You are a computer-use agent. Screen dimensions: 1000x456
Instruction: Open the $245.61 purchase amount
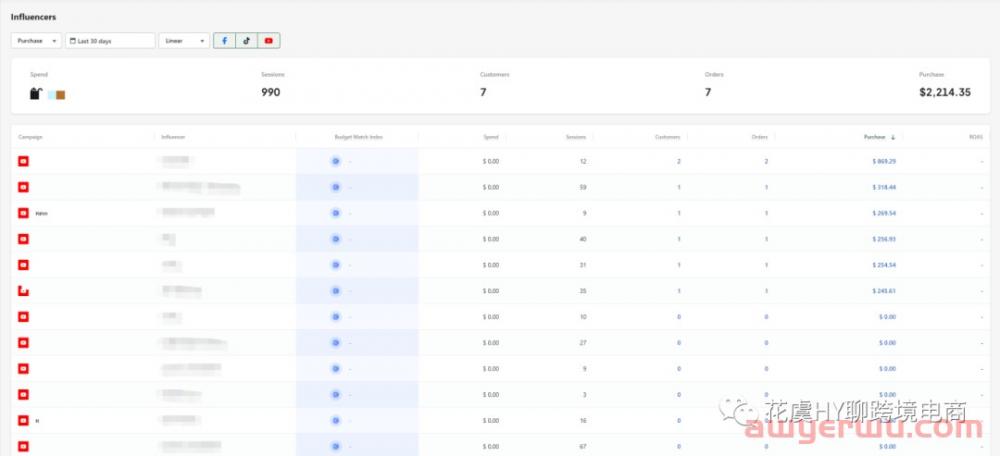tap(884, 291)
